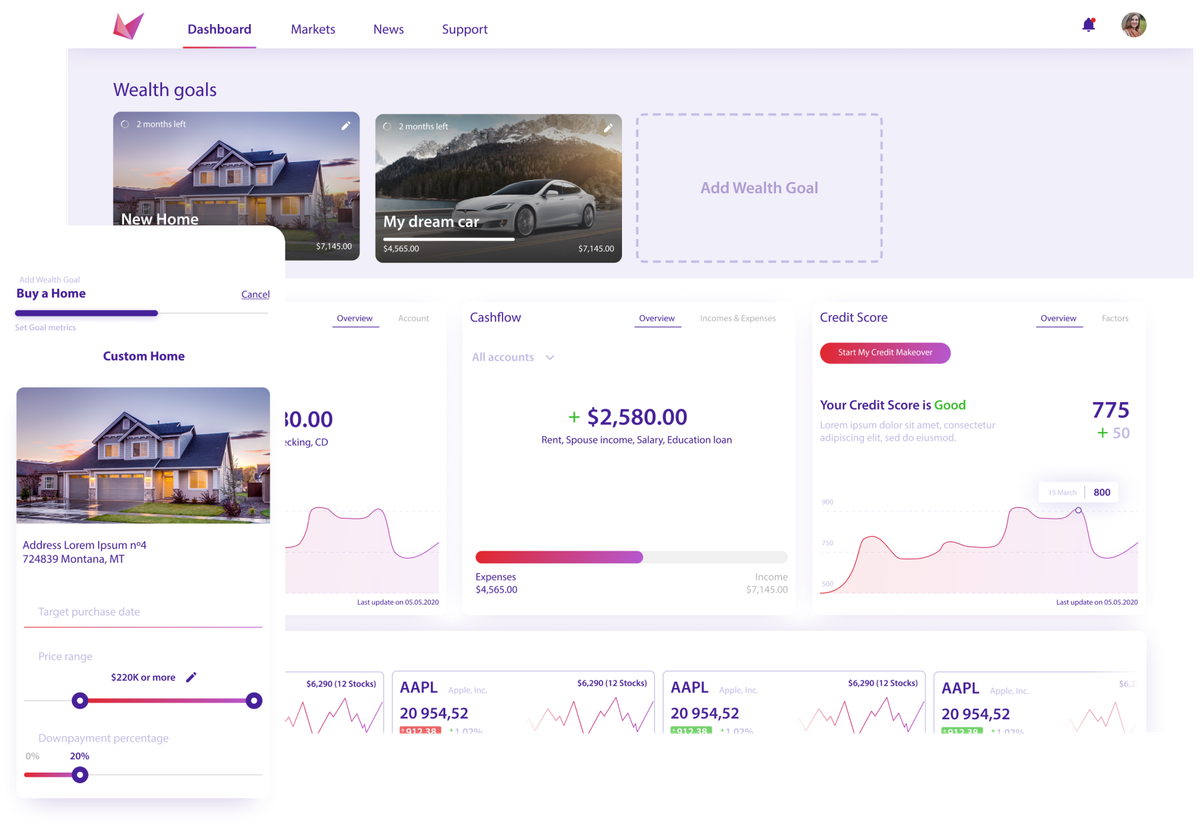Click the expenses versus income bar
This screenshot has width=1200, height=840.
631,557
